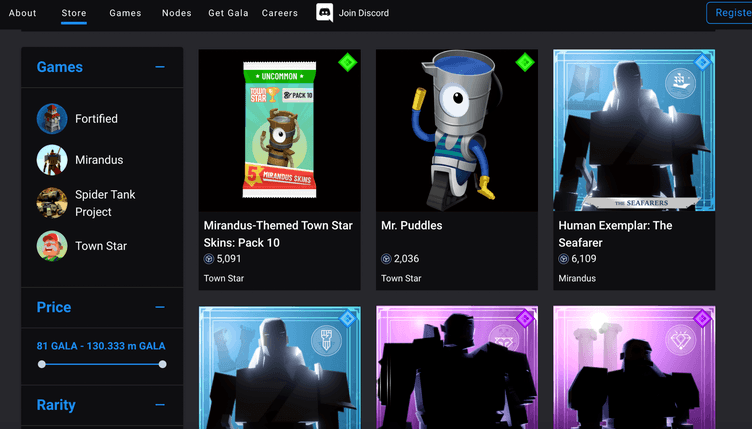This screenshot has width=752, height=429.
Task: Click blue gem on fist emblem exemplar card
Action: (348, 319)
